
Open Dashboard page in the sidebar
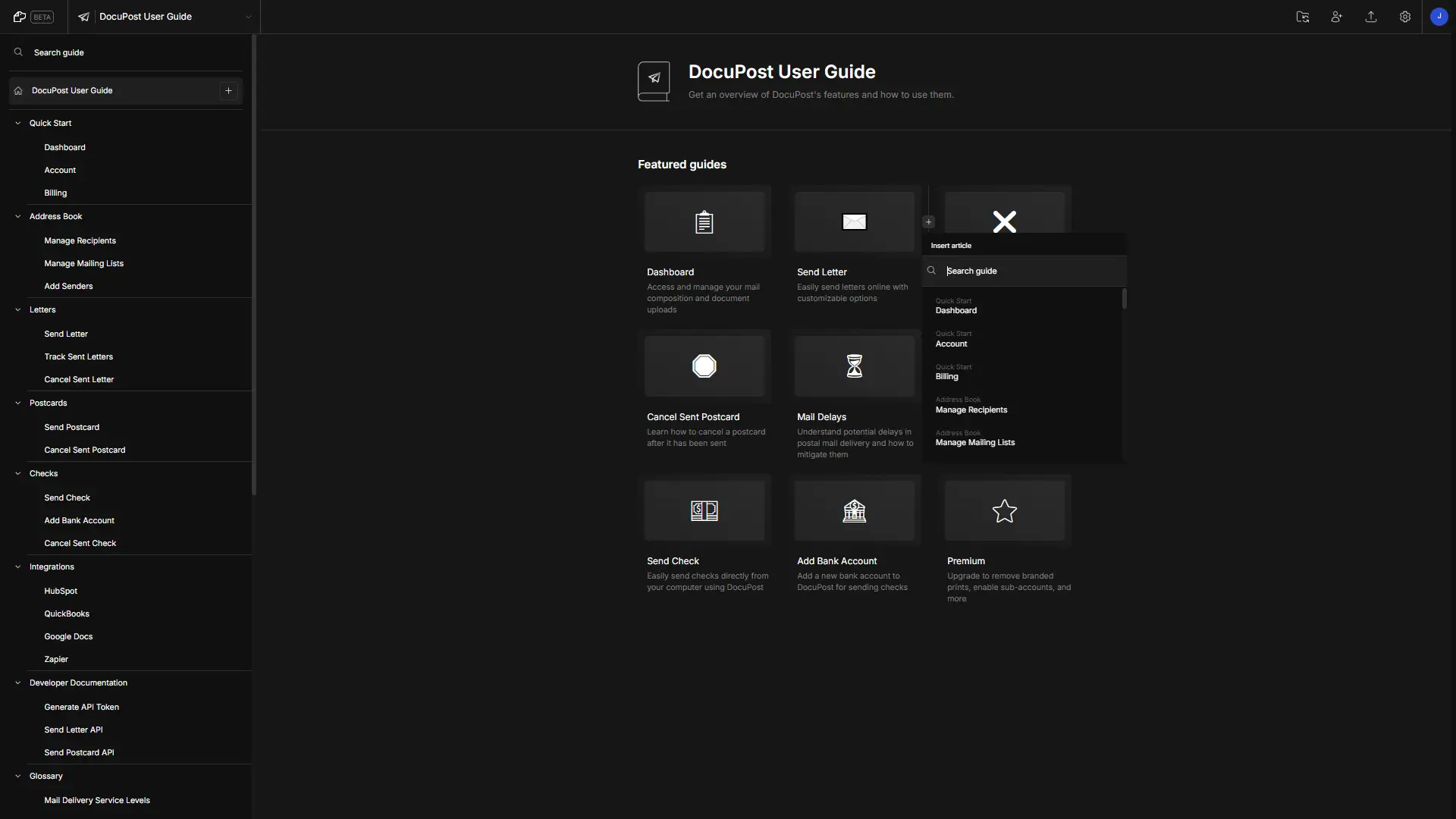[64, 147]
